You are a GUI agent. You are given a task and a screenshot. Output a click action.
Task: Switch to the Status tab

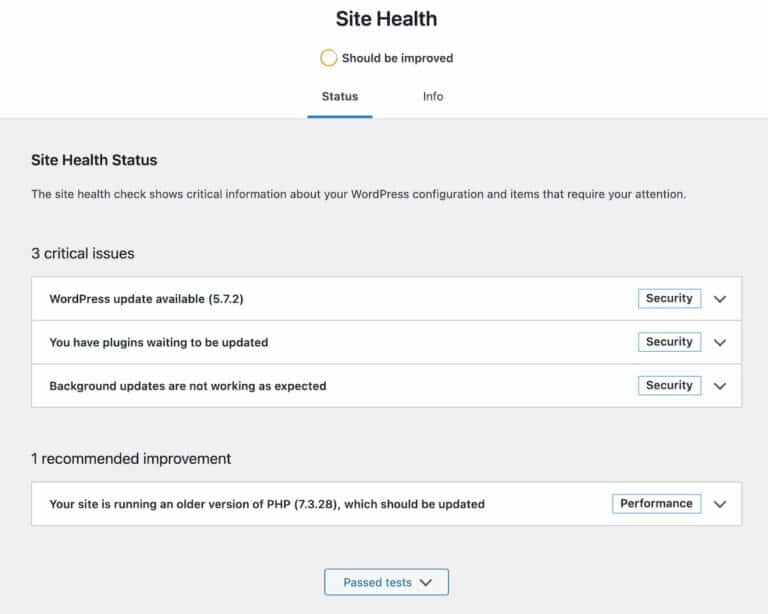pyautogui.click(x=339, y=96)
